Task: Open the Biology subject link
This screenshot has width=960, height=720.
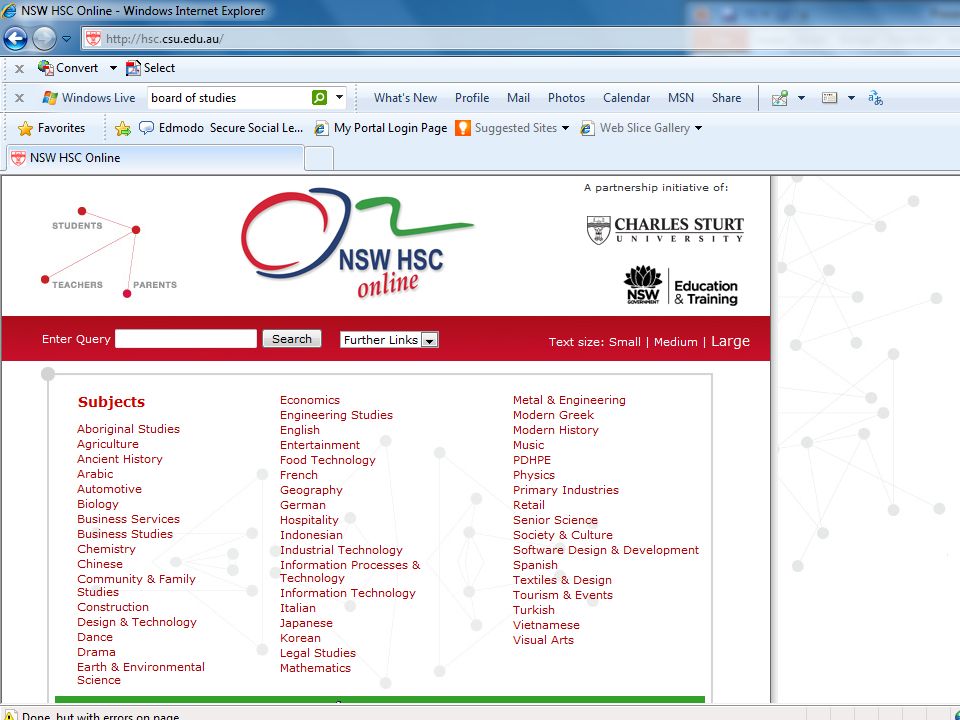Action: pyautogui.click(x=98, y=504)
